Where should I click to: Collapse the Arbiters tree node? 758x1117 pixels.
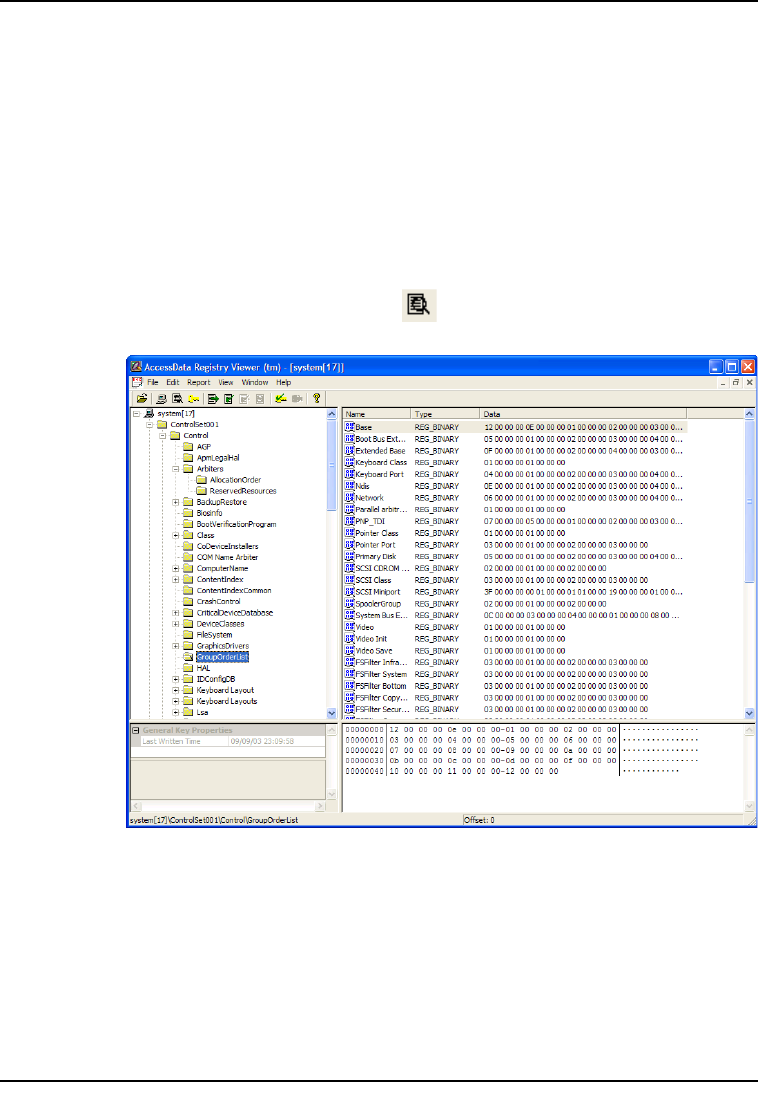click(176, 469)
